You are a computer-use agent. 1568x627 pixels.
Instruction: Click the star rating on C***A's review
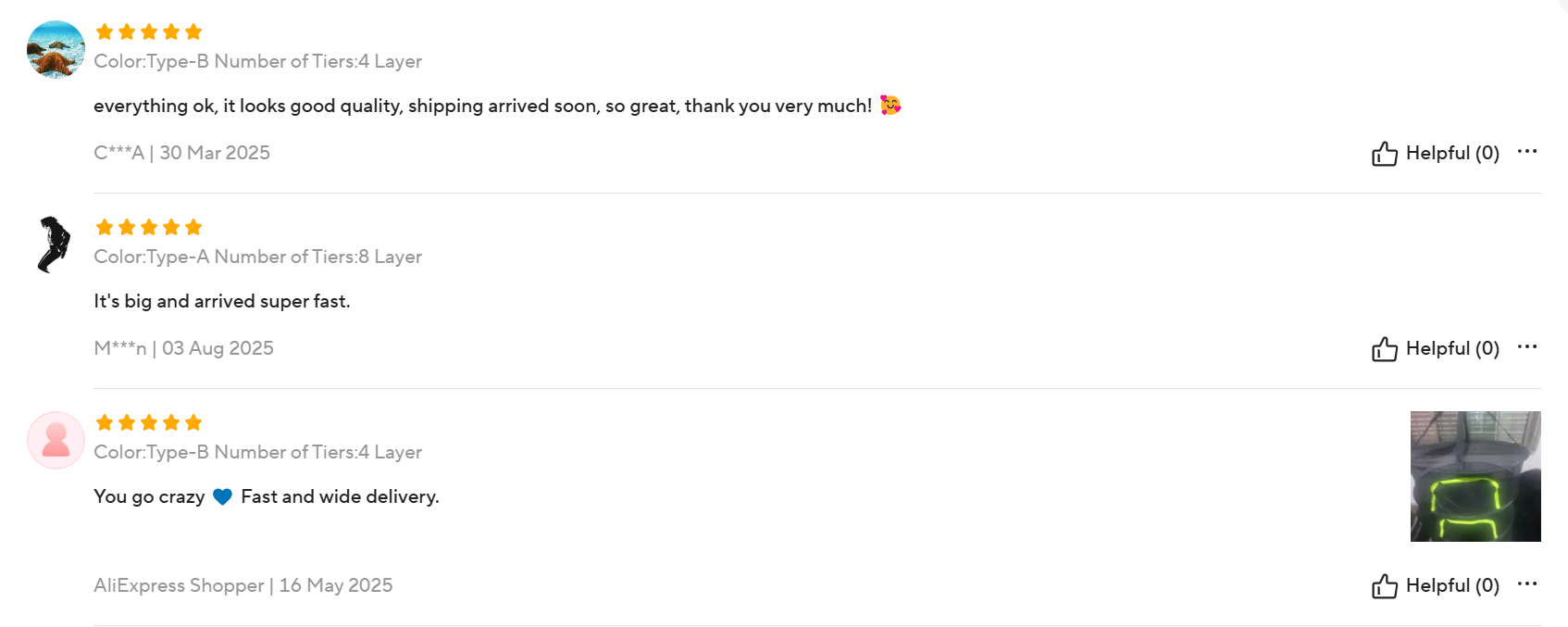pos(149,31)
